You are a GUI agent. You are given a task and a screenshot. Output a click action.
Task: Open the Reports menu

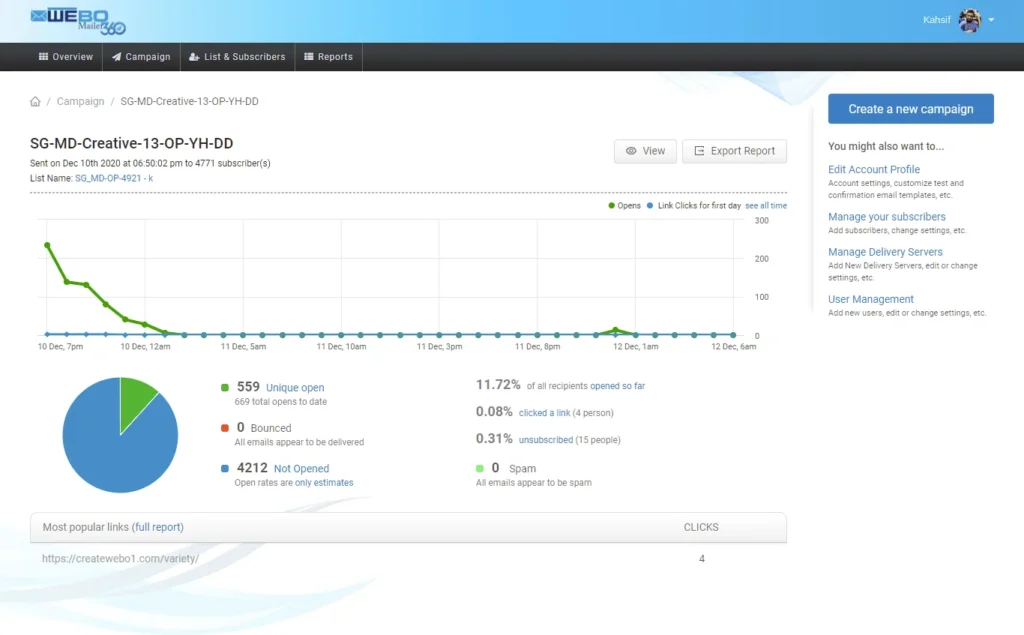[x=328, y=57]
